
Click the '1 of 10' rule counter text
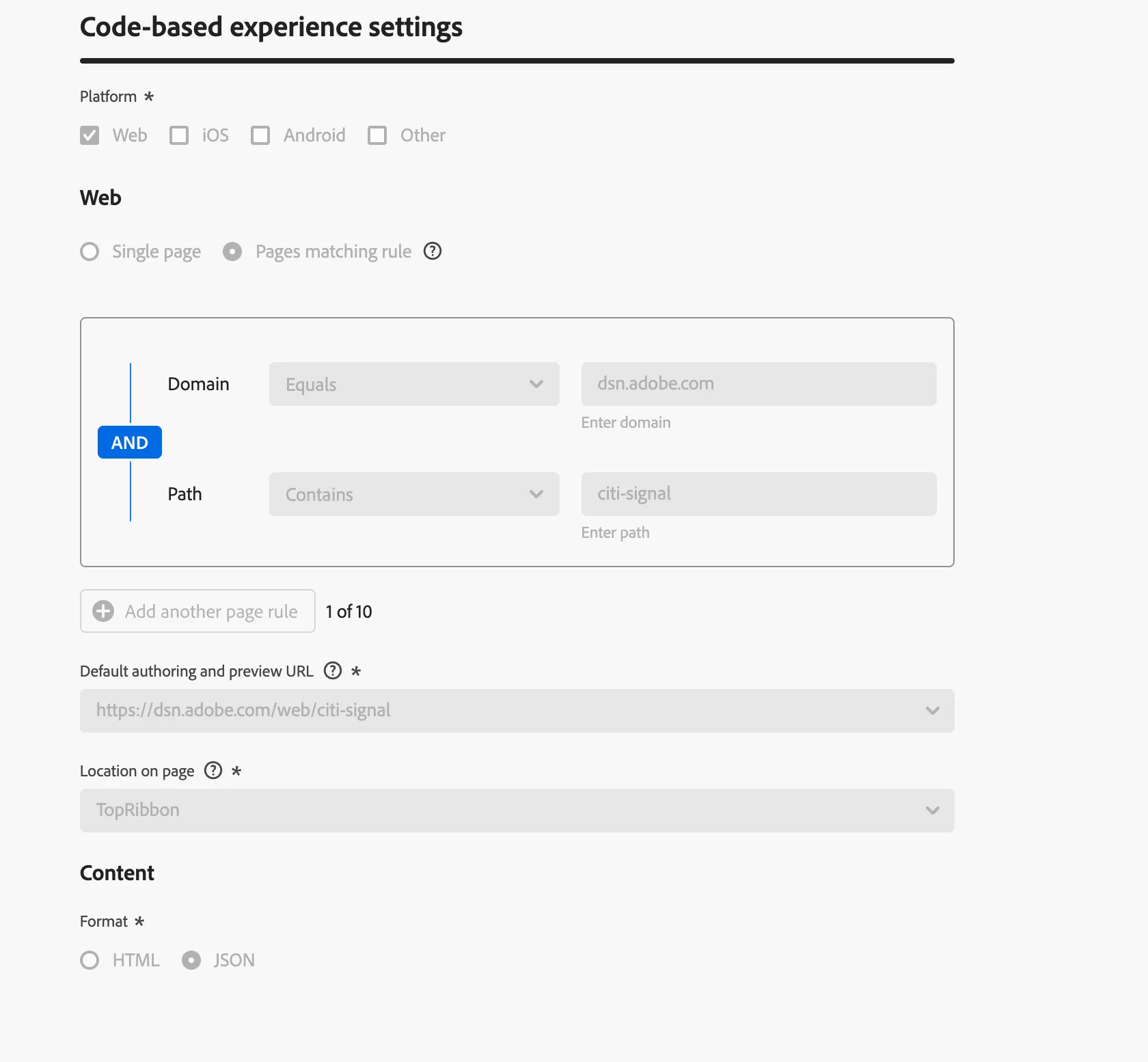click(348, 612)
